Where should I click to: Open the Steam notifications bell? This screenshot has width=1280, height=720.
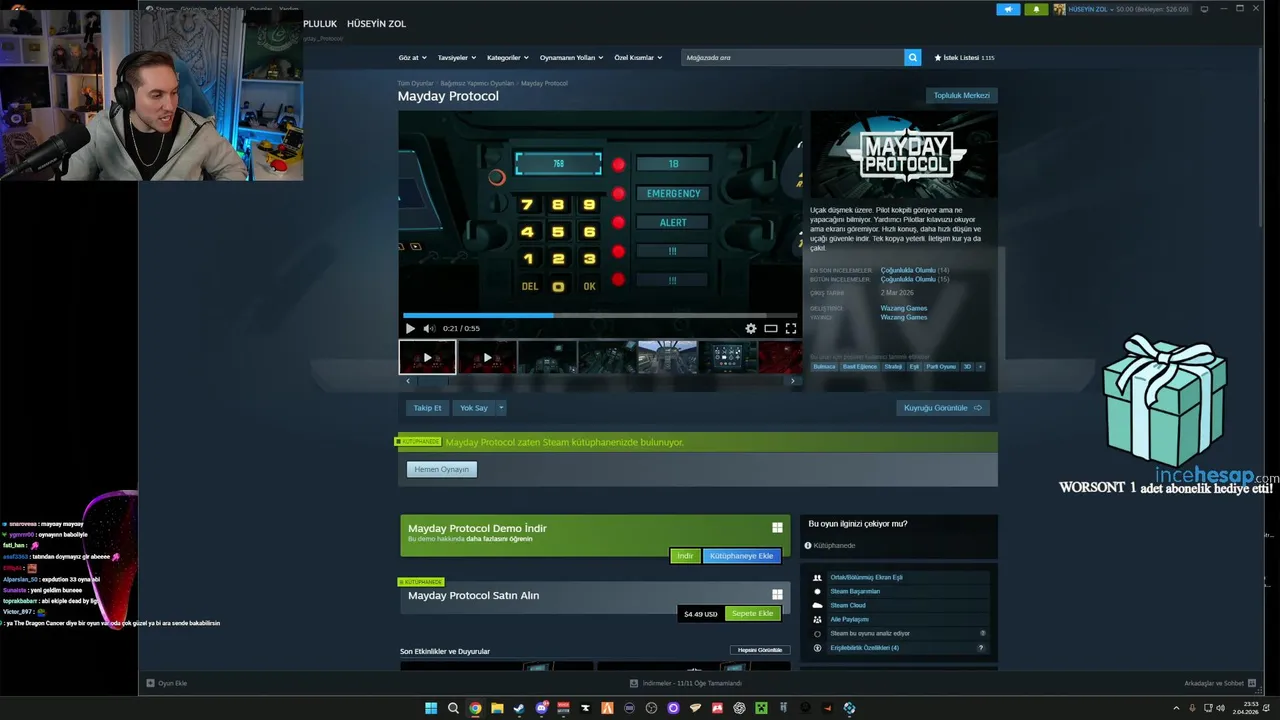[1035, 9]
